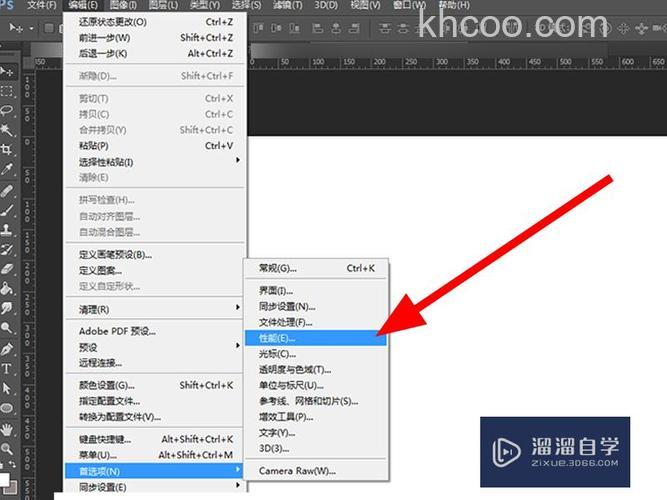Screen dimensions: 667x500
Task: Select the Horizontal Type tool
Action: coord(7,369)
